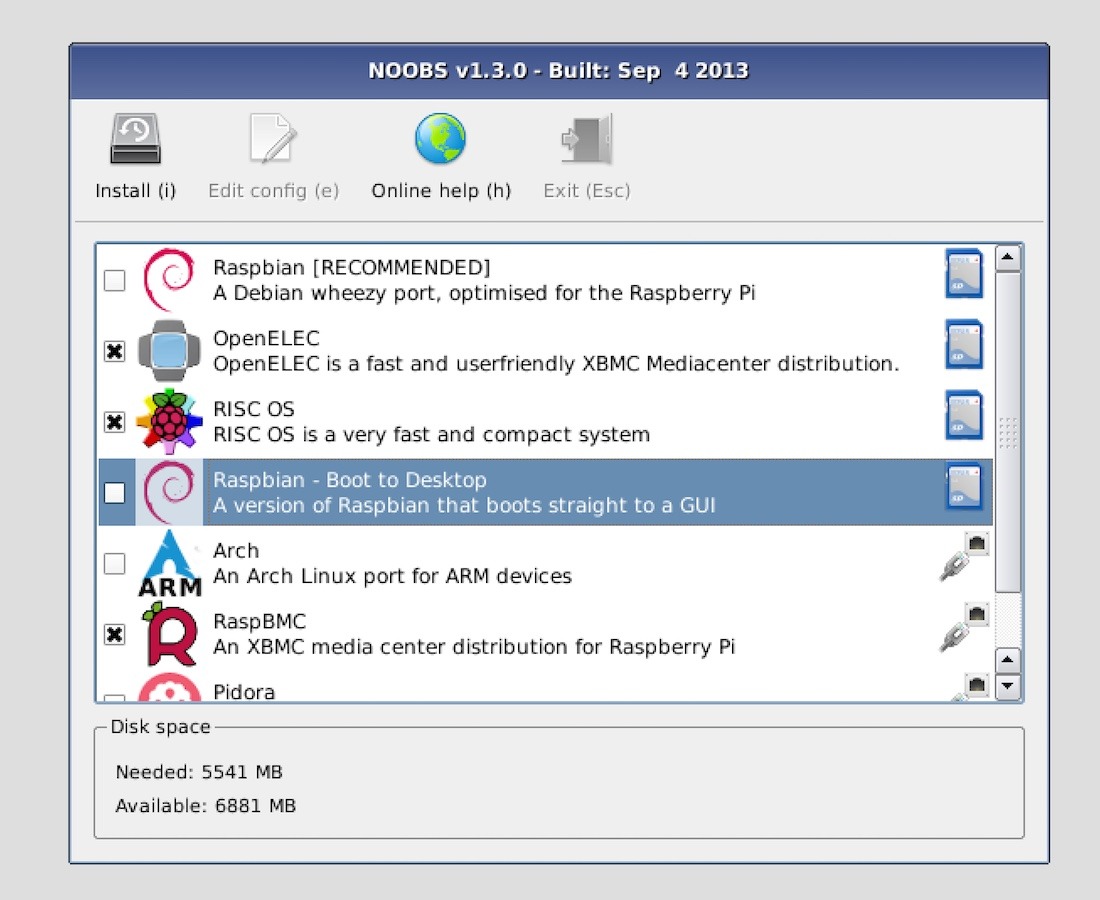Uncheck the RISC OS checkbox
This screenshot has width=1100, height=900.
click(114, 422)
